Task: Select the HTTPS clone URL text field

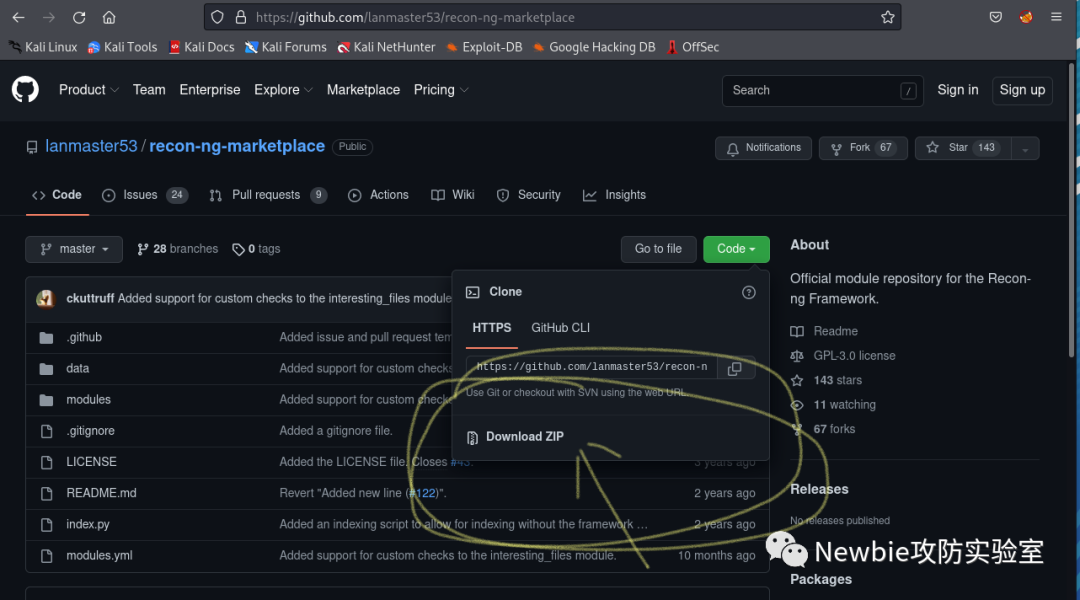Action: click(592, 367)
